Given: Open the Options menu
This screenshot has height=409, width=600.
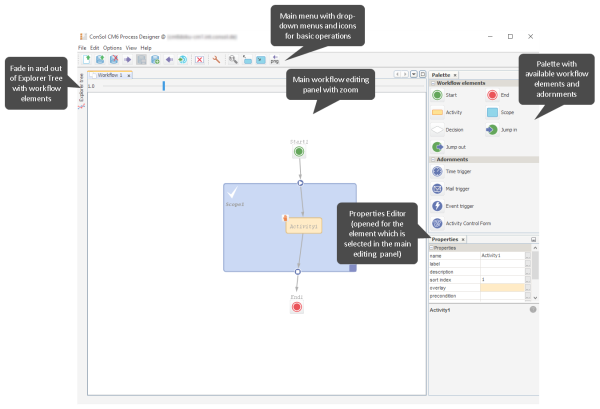Looking at the screenshot, I should 112,47.
